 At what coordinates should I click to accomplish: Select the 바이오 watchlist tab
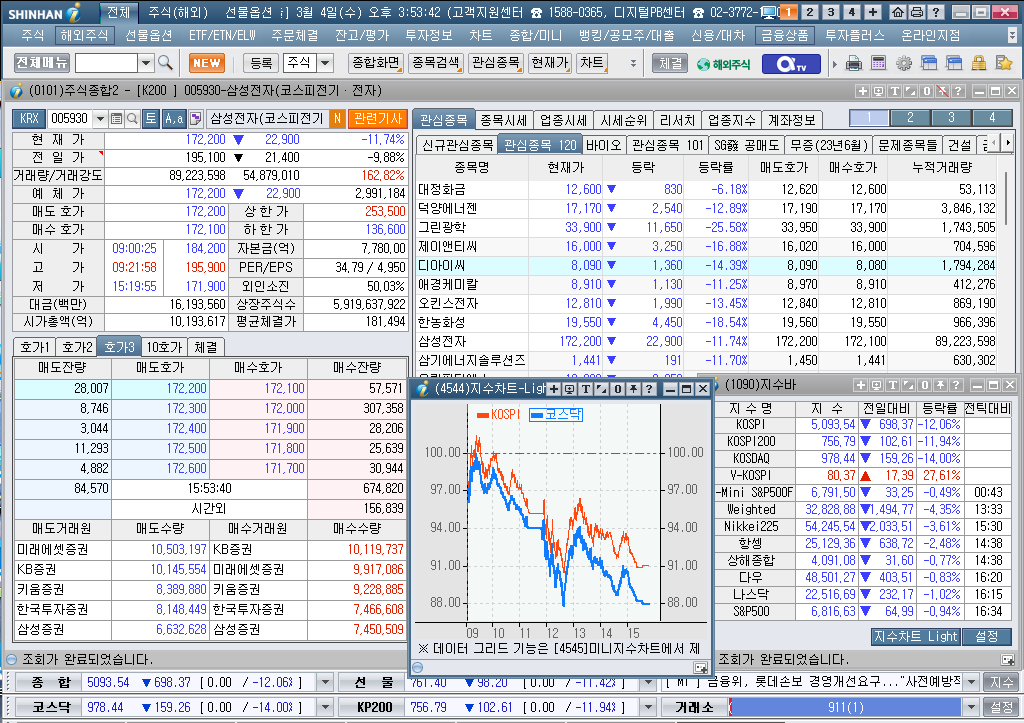[x=603, y=145]
